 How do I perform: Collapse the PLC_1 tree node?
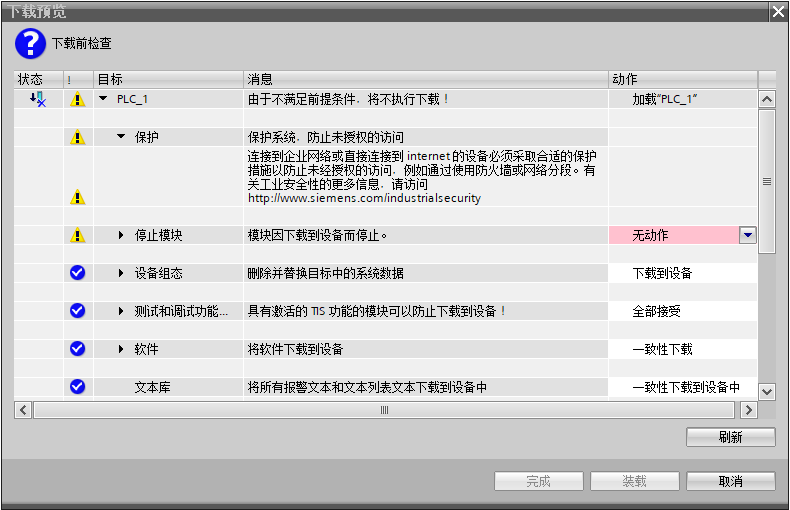pos(103,99)
